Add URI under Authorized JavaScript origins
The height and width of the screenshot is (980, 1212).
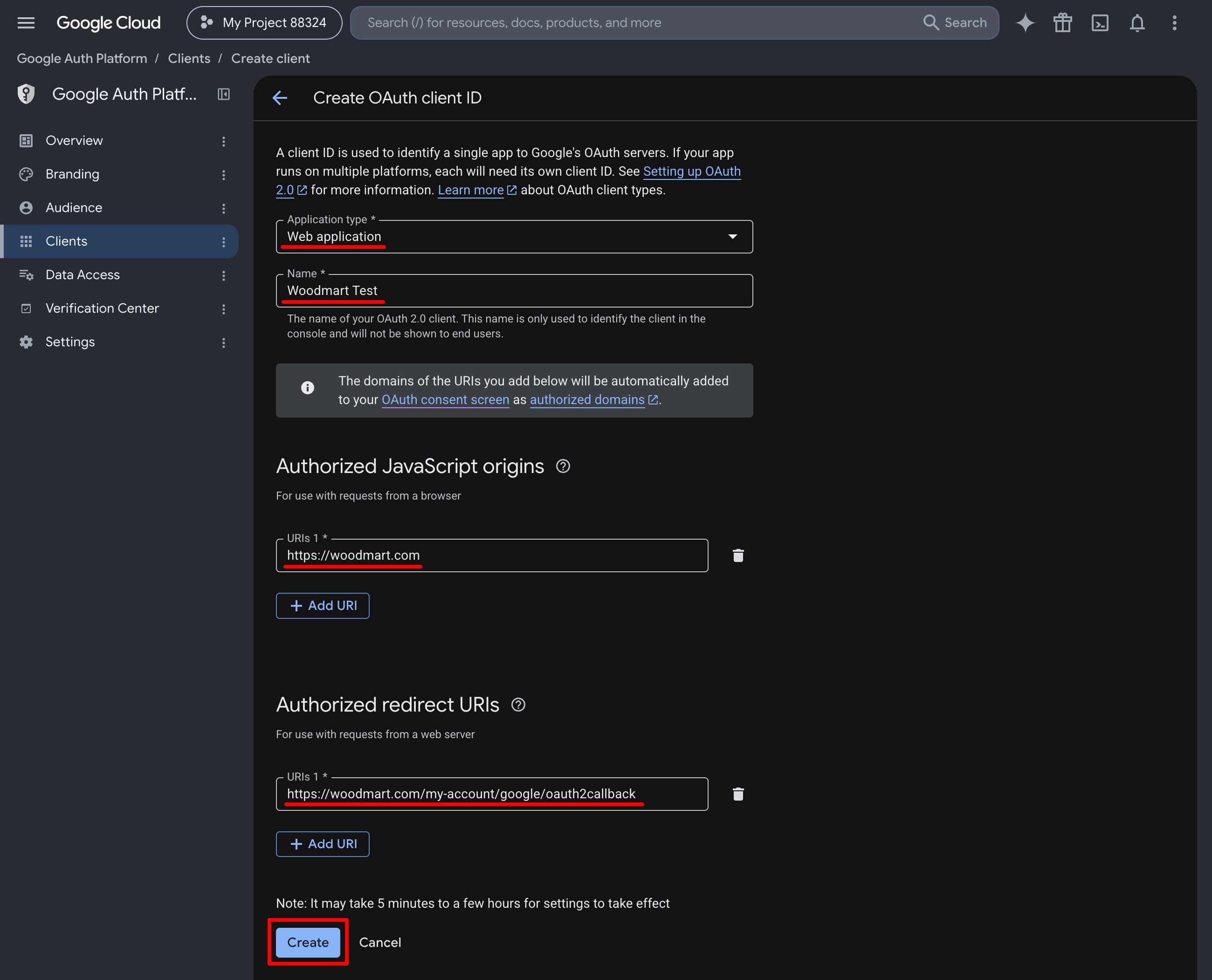323,606
